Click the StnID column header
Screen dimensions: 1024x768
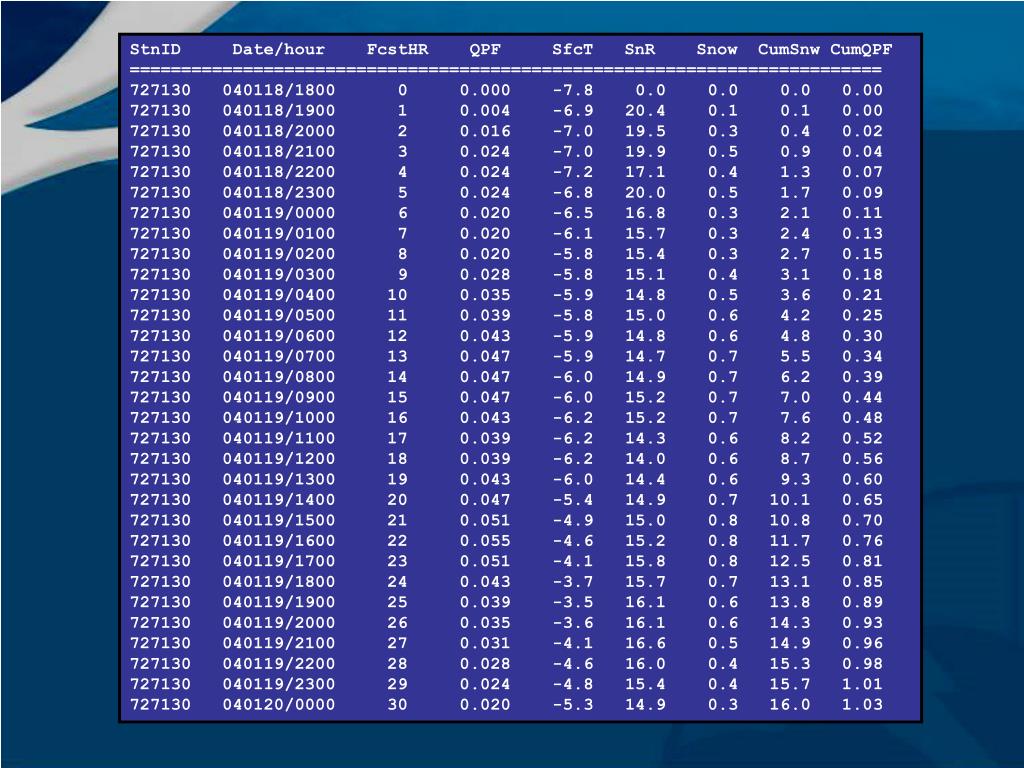(155, 49)
